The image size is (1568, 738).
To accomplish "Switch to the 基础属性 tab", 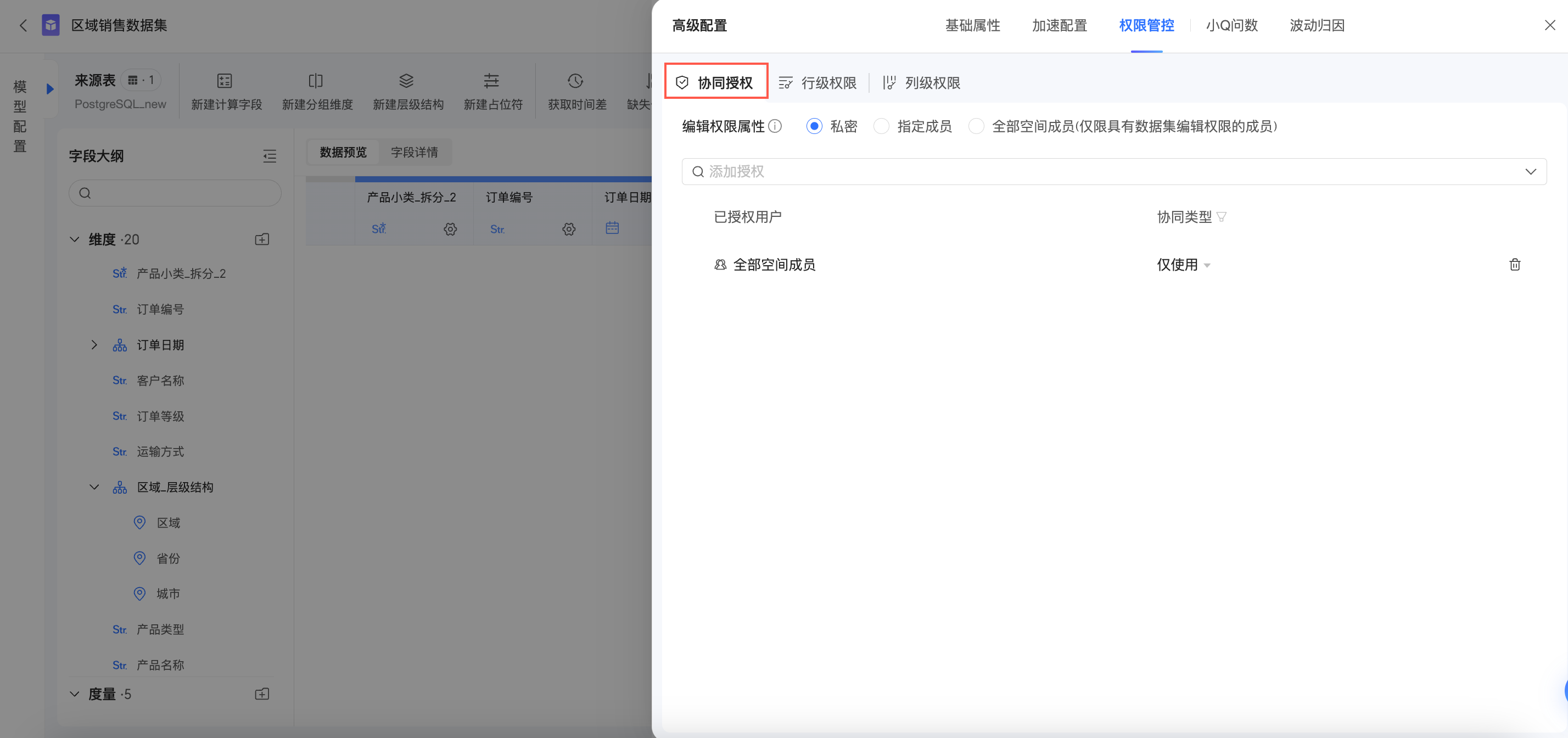I will tap(972, 26).
